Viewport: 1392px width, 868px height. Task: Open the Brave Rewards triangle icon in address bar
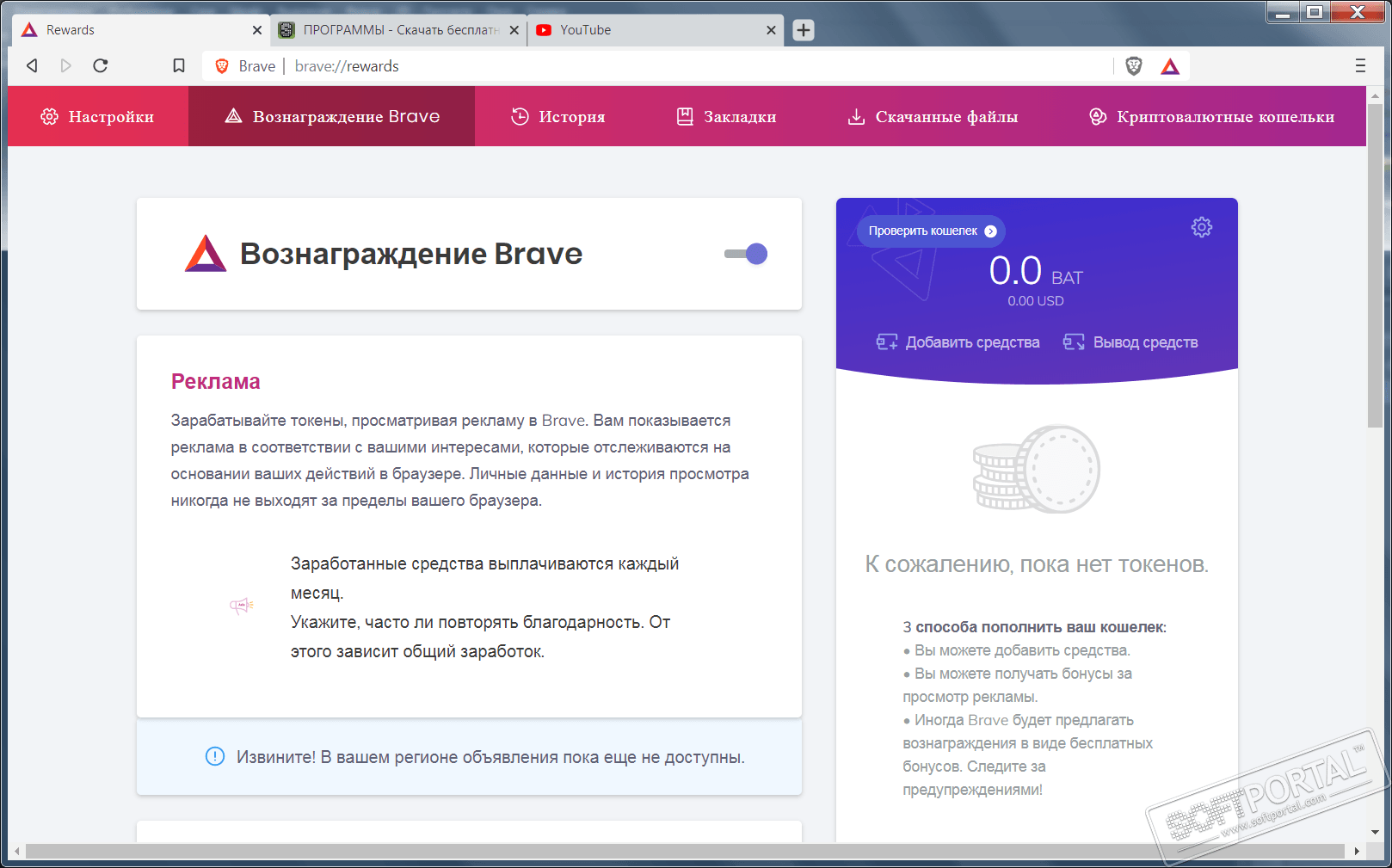click(1170, 66)
